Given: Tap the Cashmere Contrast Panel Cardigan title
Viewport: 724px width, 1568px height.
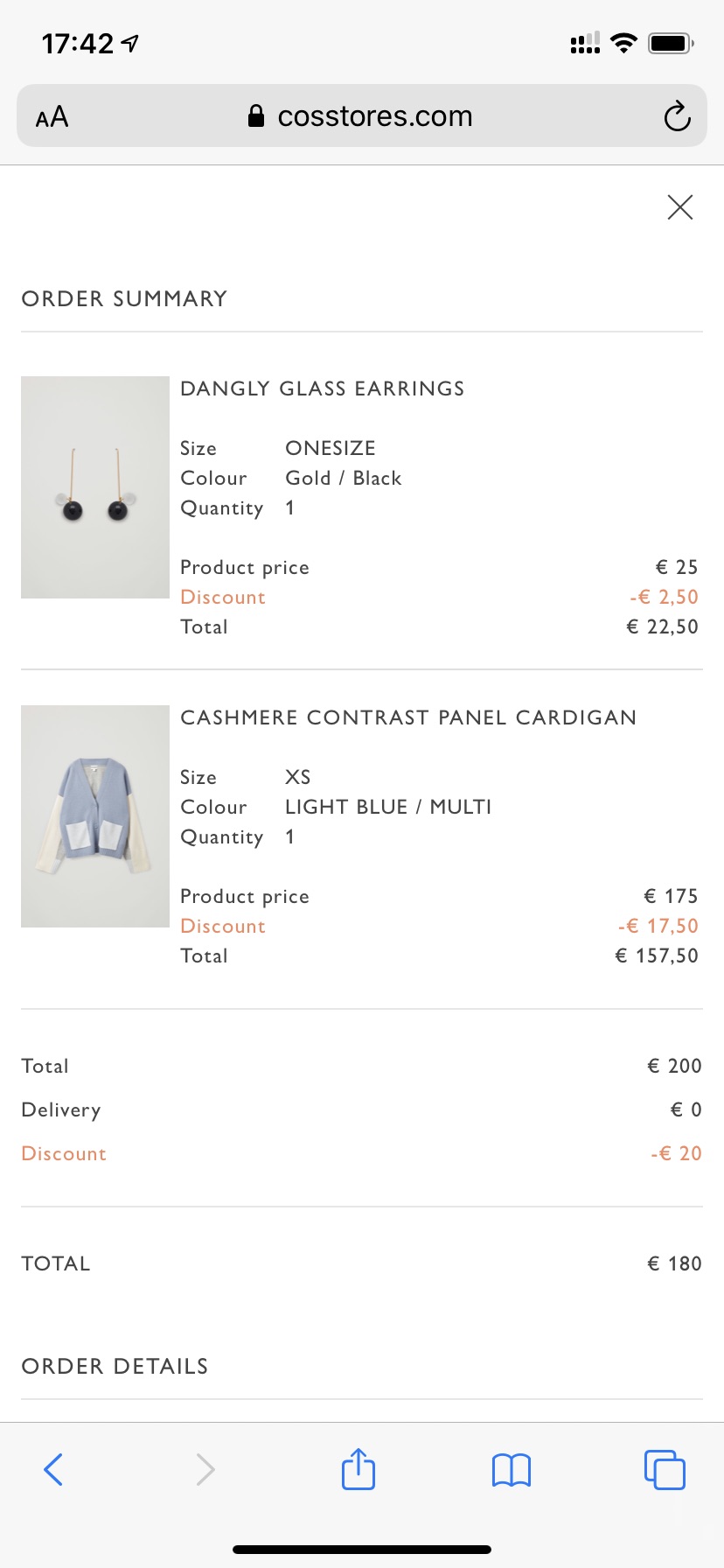Looking at the screenshot, I should (408, 717).
